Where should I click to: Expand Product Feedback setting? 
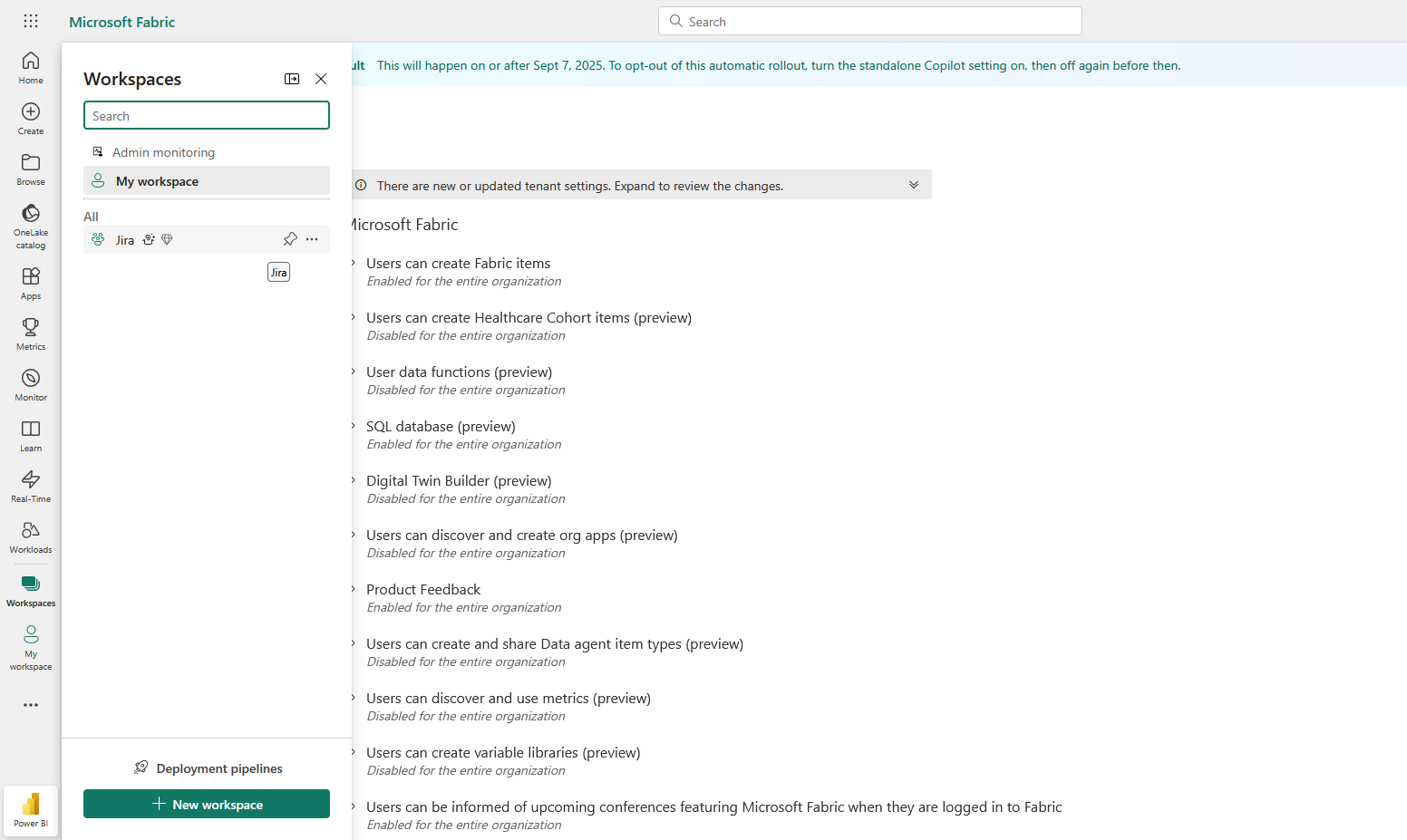coord(354,589)
